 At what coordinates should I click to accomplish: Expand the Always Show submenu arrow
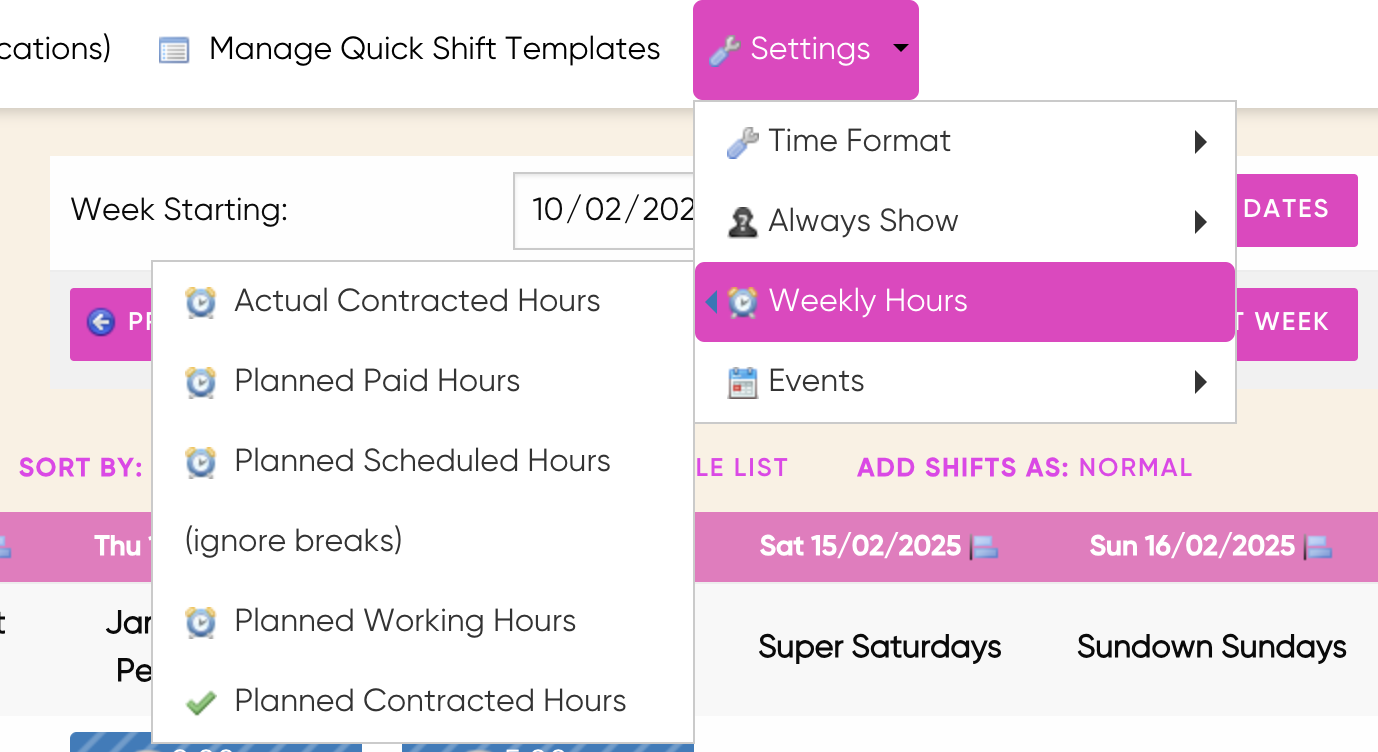(x=1201, y=222)
